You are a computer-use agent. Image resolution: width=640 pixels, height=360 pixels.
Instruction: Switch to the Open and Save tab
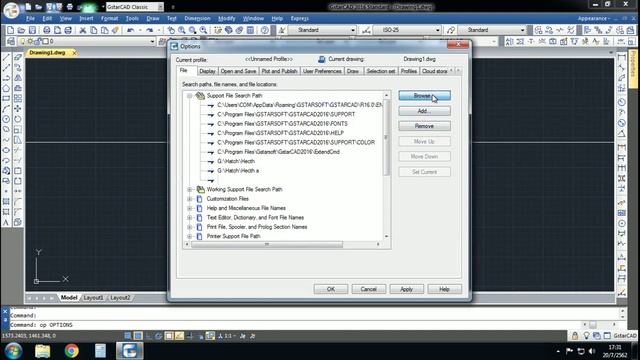(238, 71)
